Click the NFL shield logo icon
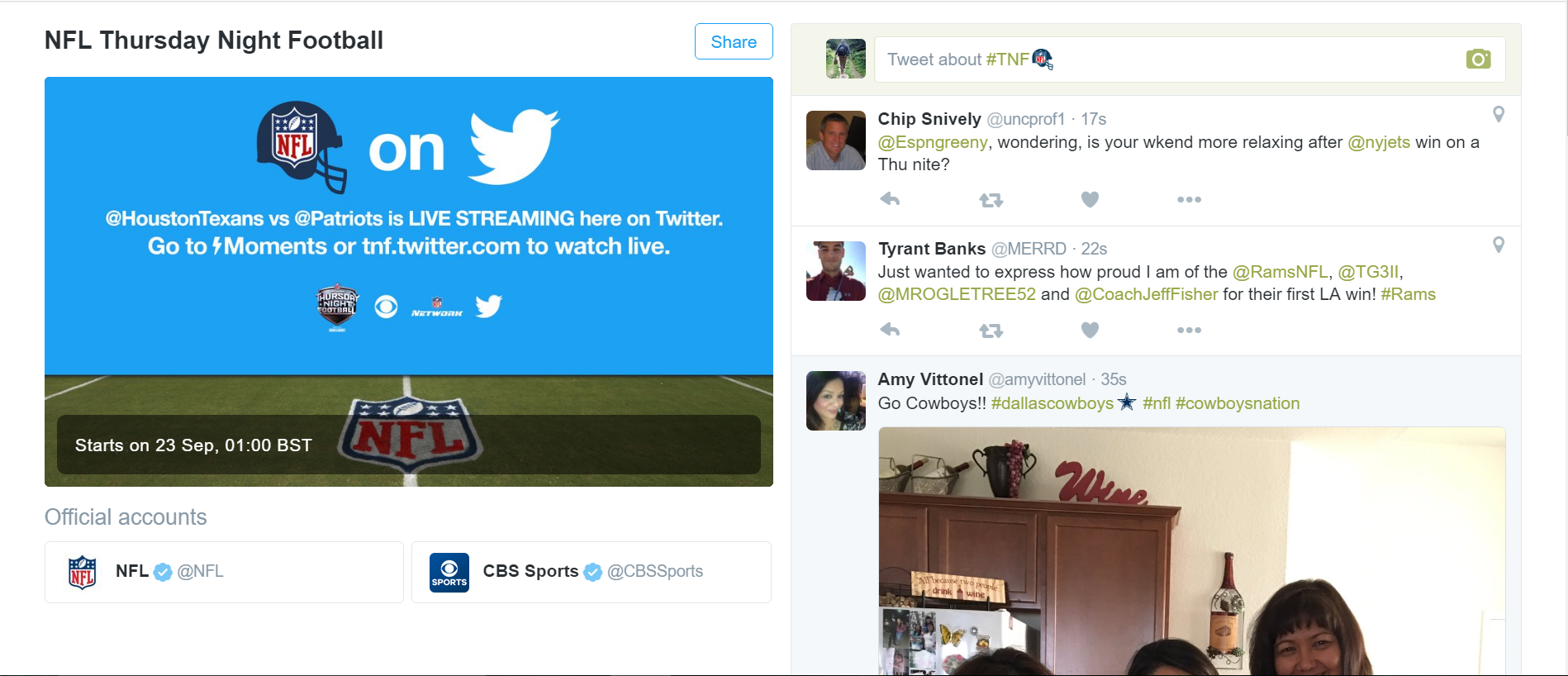1568x676 pixels. tap(83, 572)
